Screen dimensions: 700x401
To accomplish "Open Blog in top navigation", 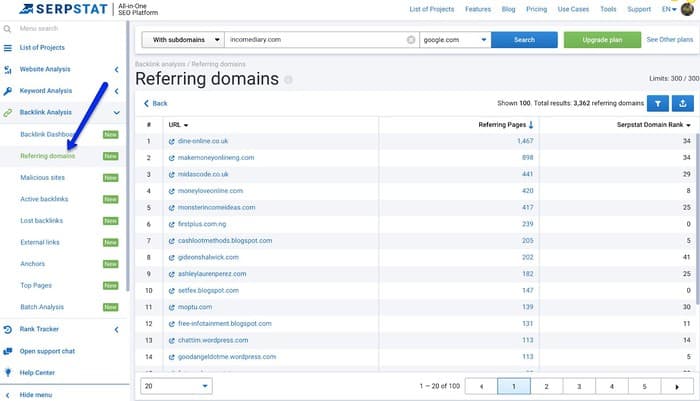I will click(508, 9).
